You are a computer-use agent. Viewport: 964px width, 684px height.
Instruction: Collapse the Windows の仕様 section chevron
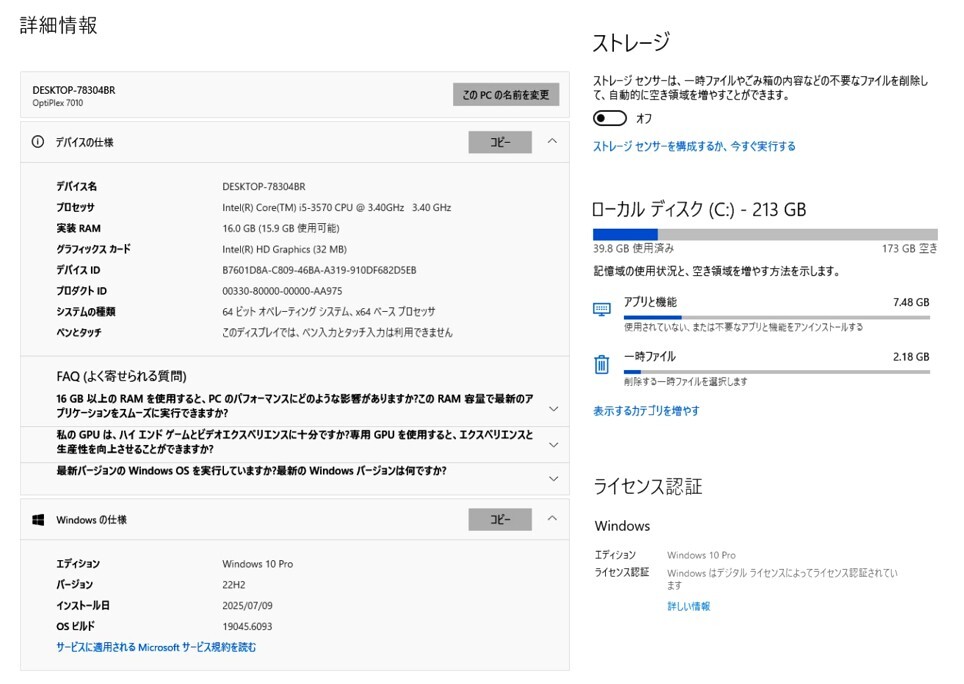[552, 519]
